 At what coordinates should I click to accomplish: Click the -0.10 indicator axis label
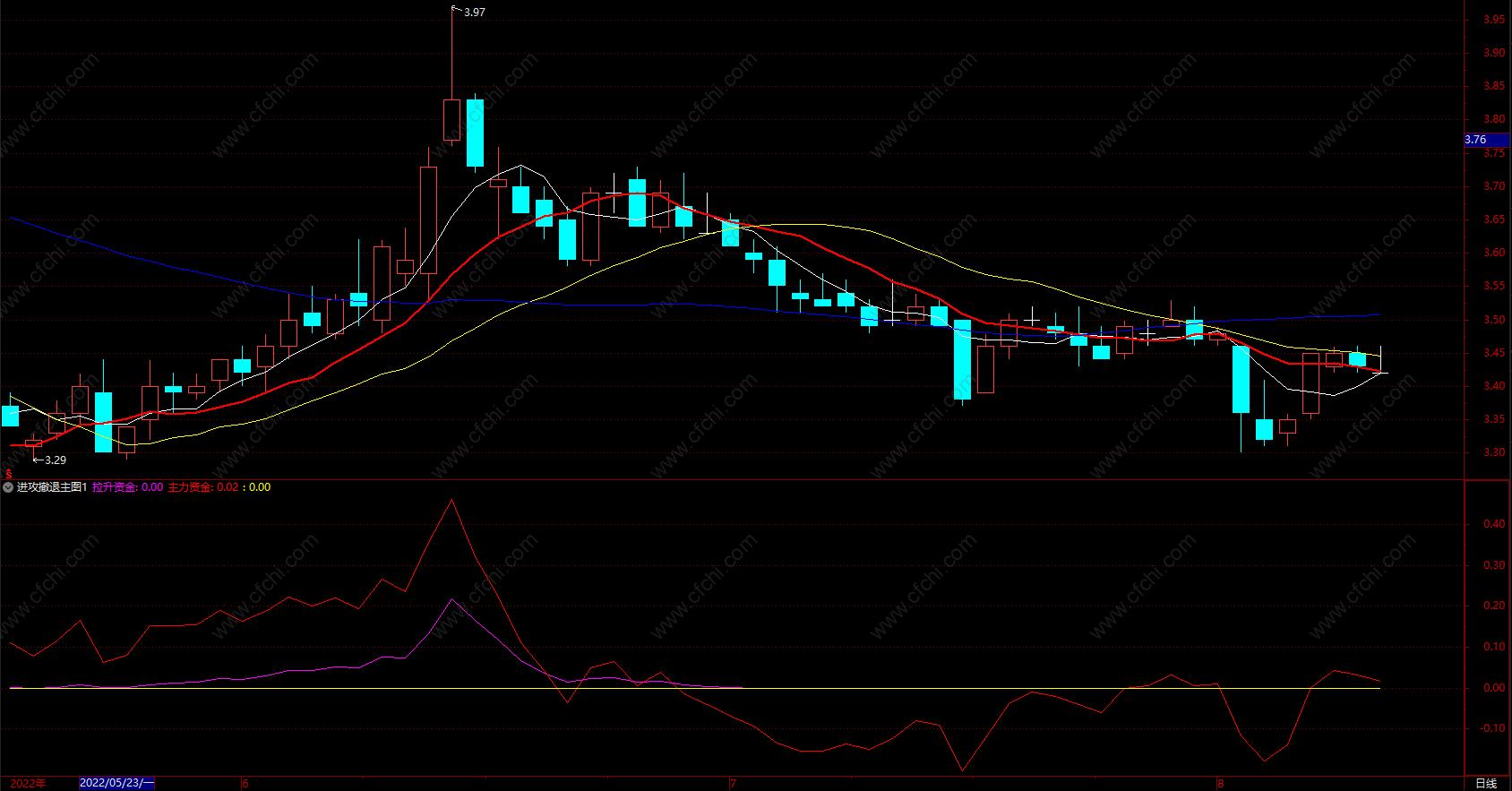[1492, 728]
